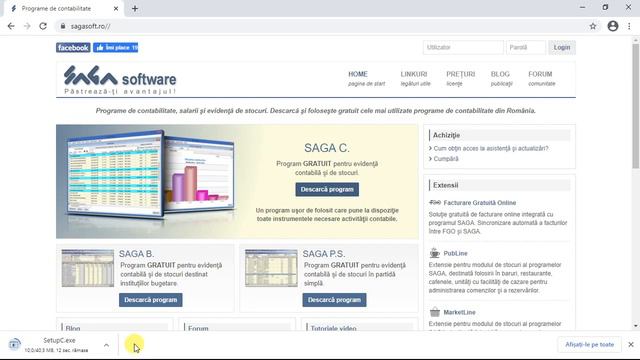Click the MarketLine basket icon
Viewport: 640px width, 360px height.
click(435, 312)
